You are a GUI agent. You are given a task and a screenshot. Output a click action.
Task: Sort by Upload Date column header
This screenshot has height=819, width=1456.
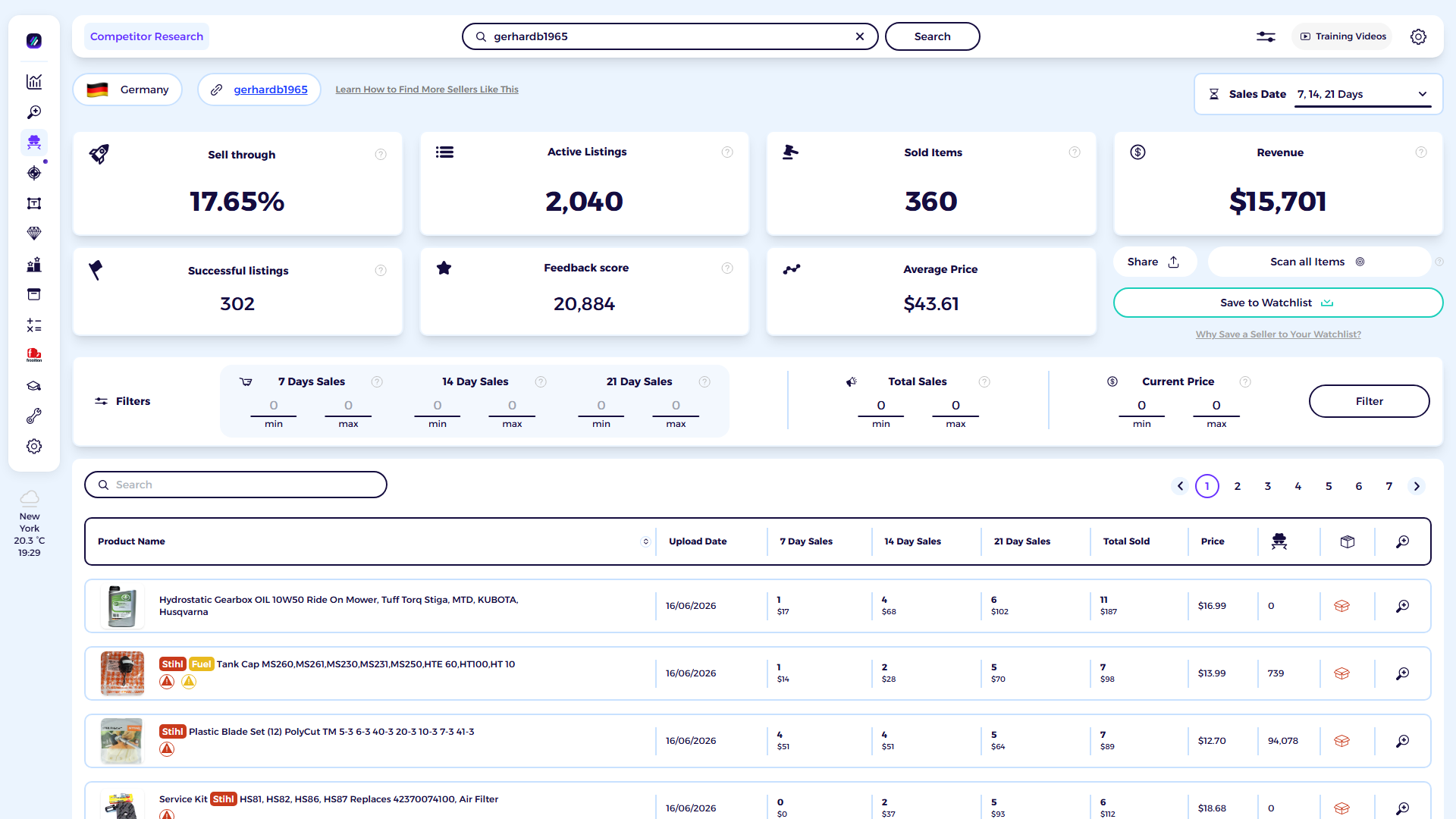click(x=698, y=541)
